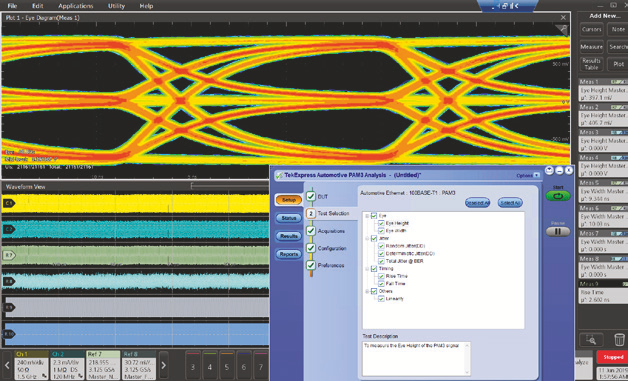This screenshot has height=381, width=628.
Task: Collapse the Timing tree node
Action: tap(367, 268)
